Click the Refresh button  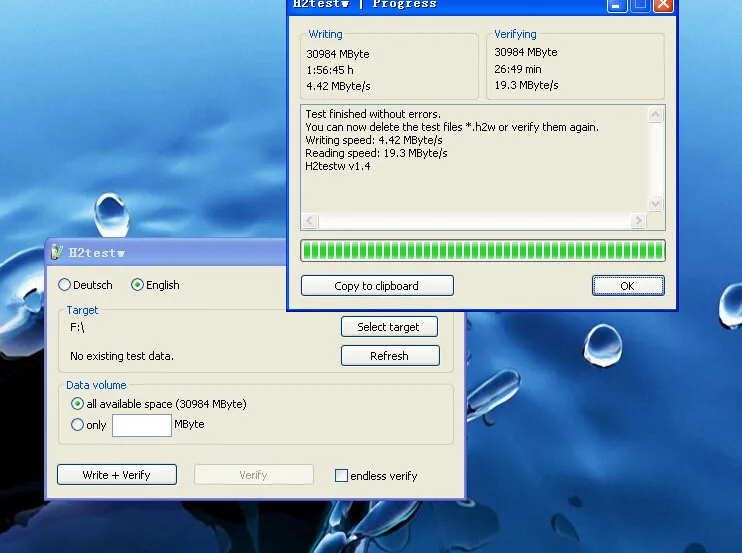pyautogui.click(x=390, y=356)
